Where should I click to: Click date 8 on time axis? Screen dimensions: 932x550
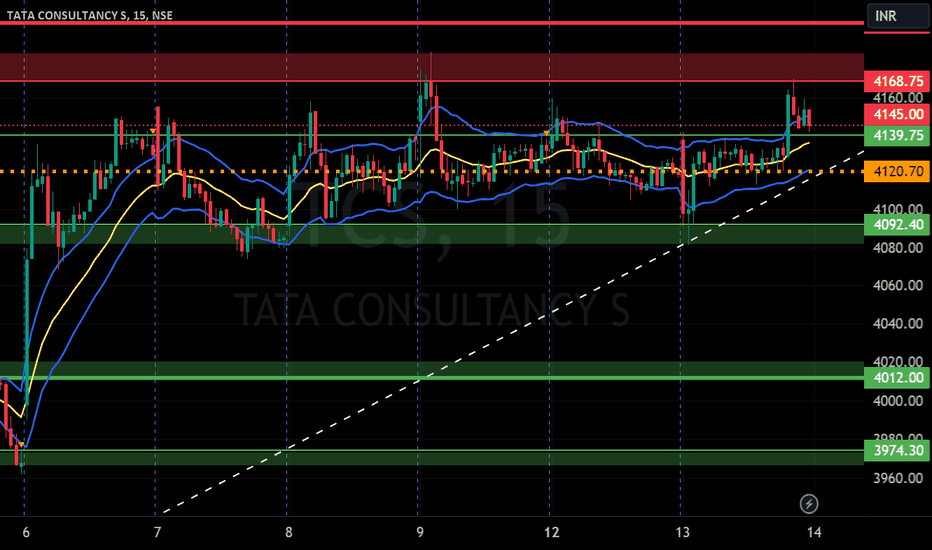click(288, 532)
